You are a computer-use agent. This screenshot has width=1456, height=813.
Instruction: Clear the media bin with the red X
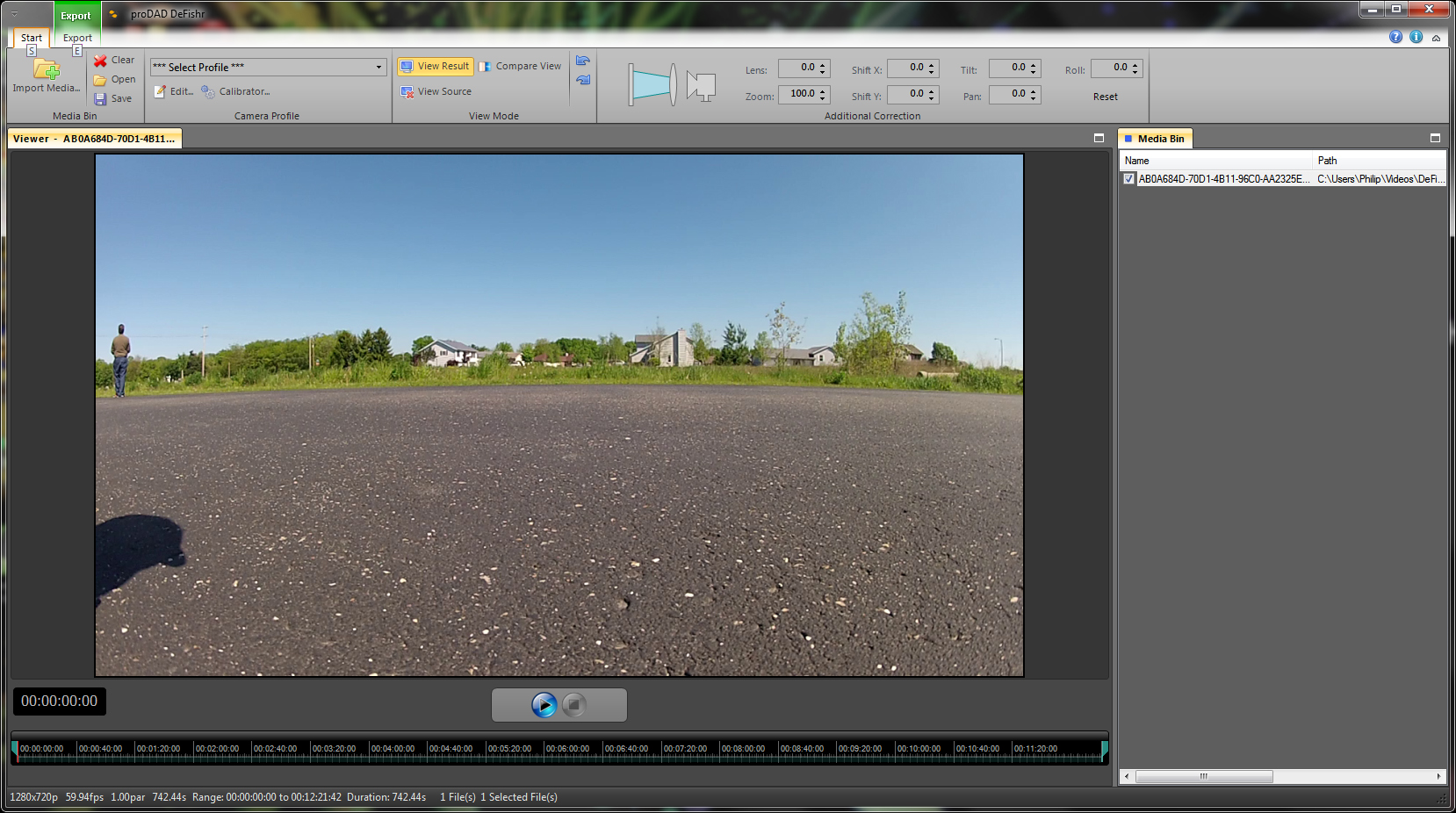click(x=100, y=61)
